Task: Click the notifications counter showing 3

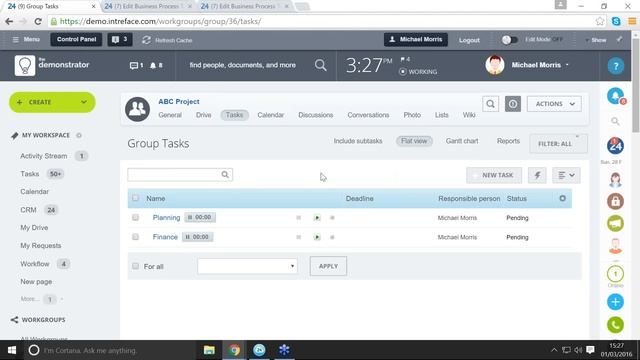Action: [120, 40]
